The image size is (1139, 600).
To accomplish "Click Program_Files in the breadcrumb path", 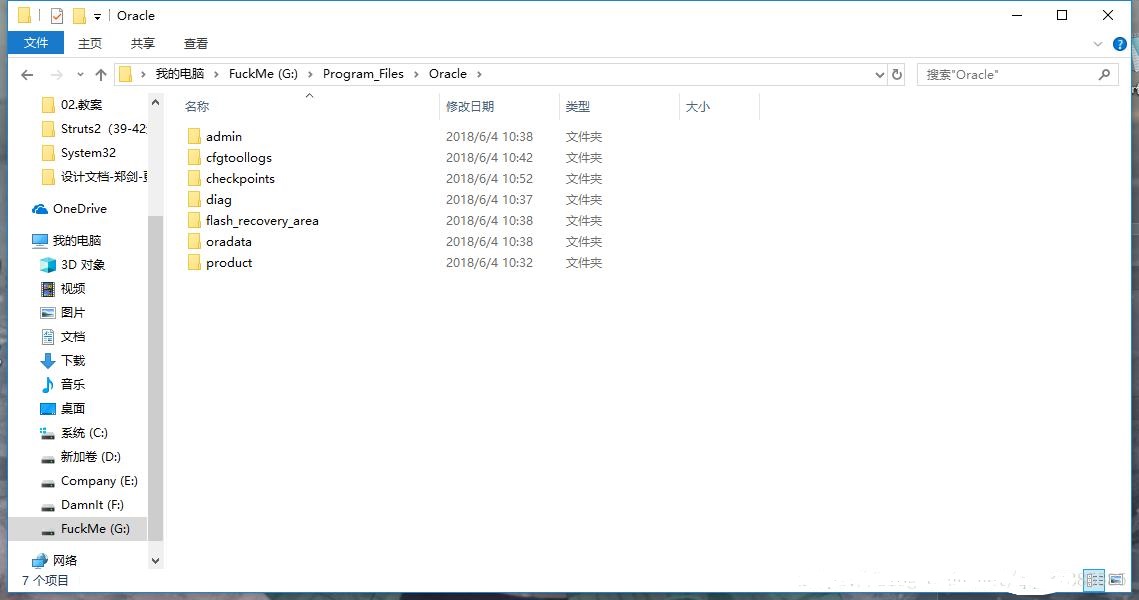I will pos(363,74).
